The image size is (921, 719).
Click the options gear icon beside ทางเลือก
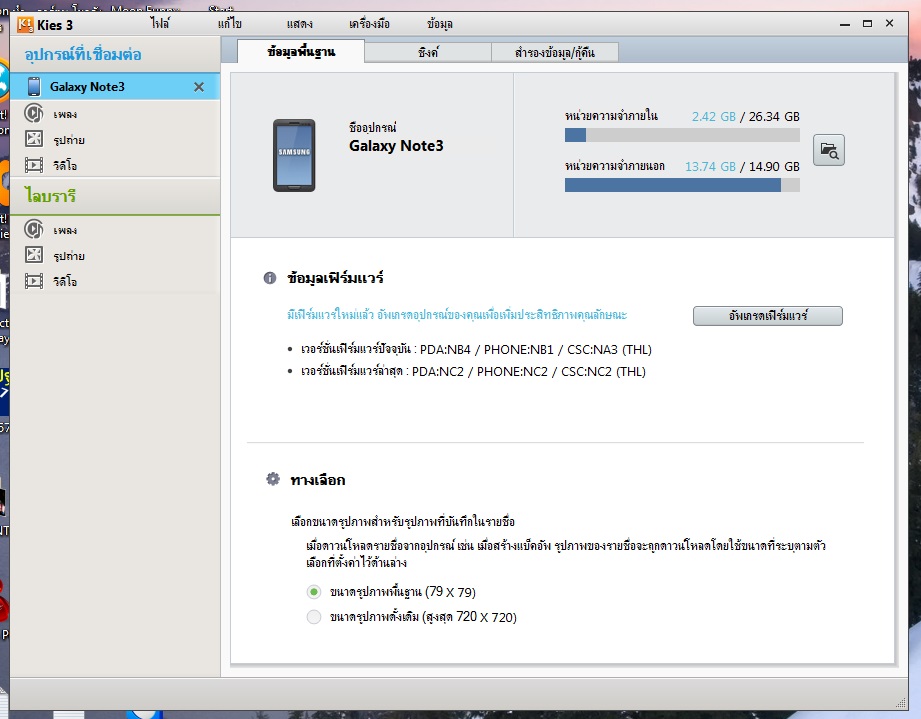273,479
